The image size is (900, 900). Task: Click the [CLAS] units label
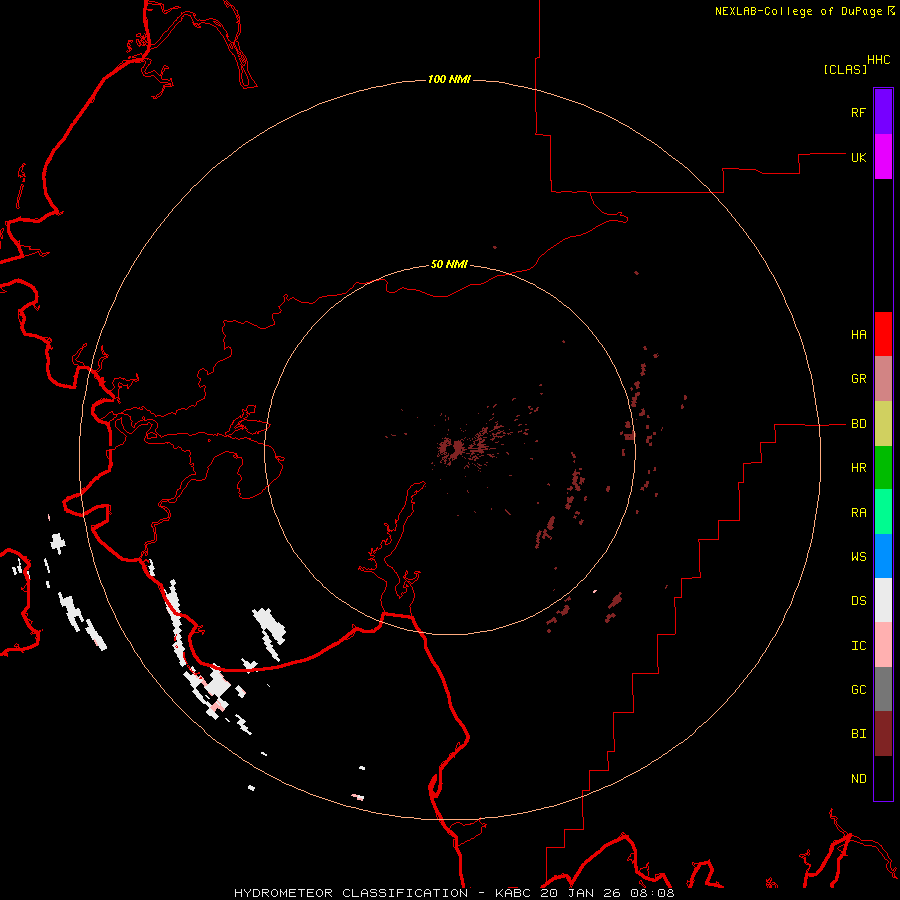[x=845, y=69]
